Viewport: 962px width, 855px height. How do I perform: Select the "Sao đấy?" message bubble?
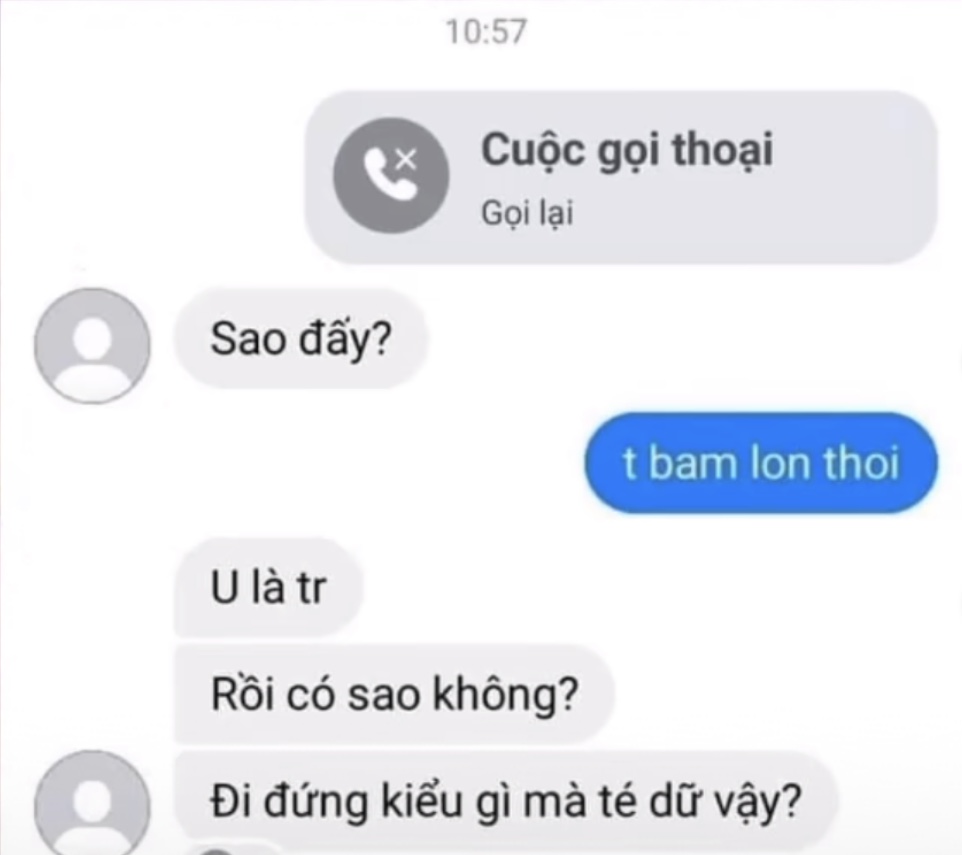tap(301, 339)
